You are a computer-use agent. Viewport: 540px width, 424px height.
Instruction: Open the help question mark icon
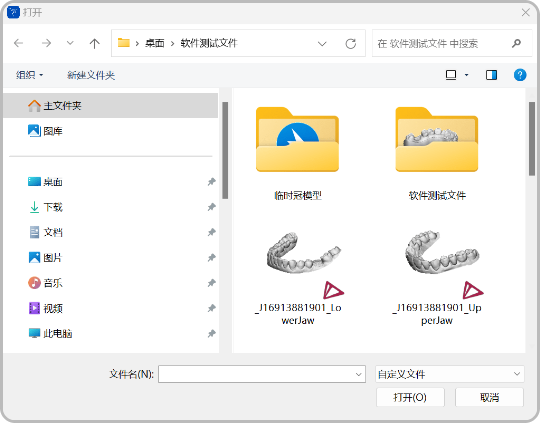coord(520,75)
